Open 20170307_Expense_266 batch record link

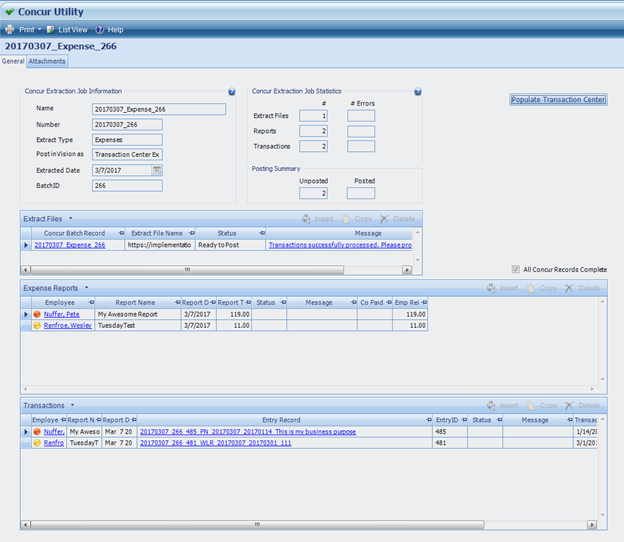[x=70, y=245]
